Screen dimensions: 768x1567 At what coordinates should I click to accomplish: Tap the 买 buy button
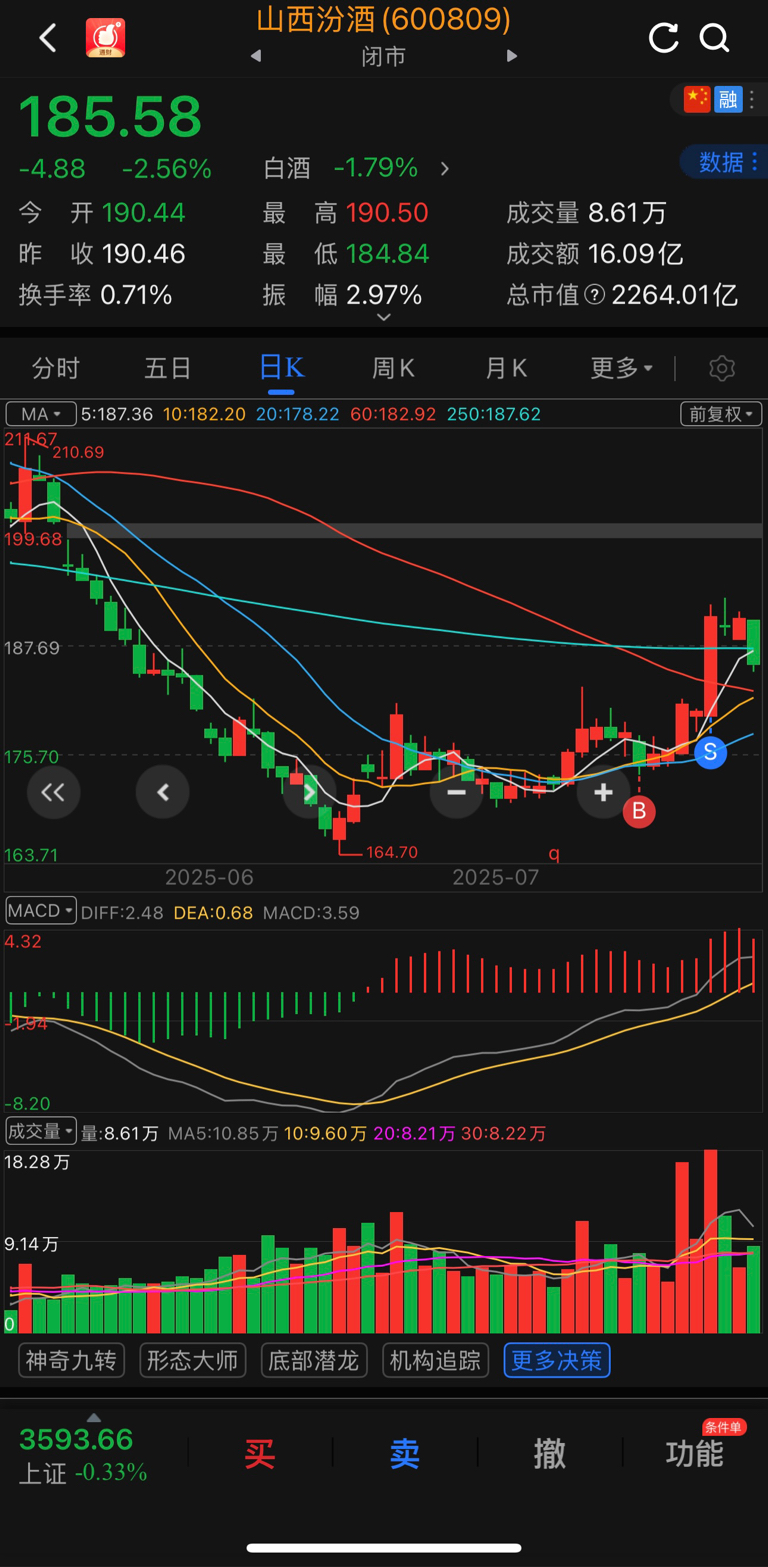[x=260, y=1453]
